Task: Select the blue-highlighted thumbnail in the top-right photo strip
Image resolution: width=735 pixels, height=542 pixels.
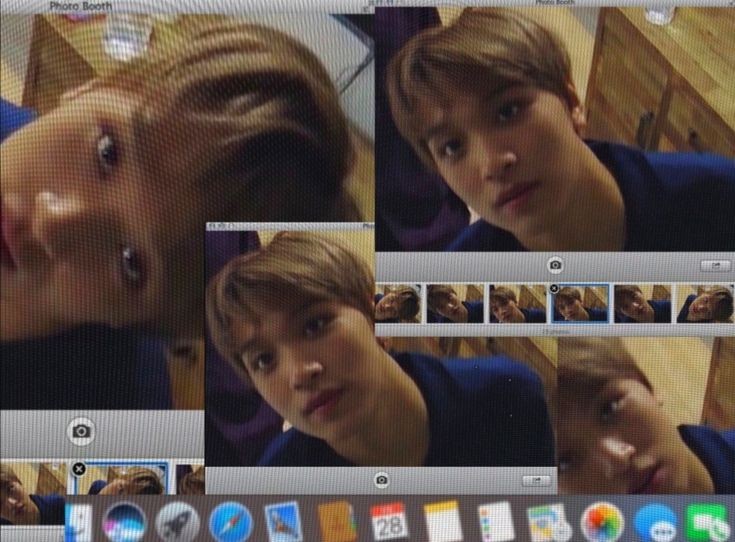Action: 581,303
